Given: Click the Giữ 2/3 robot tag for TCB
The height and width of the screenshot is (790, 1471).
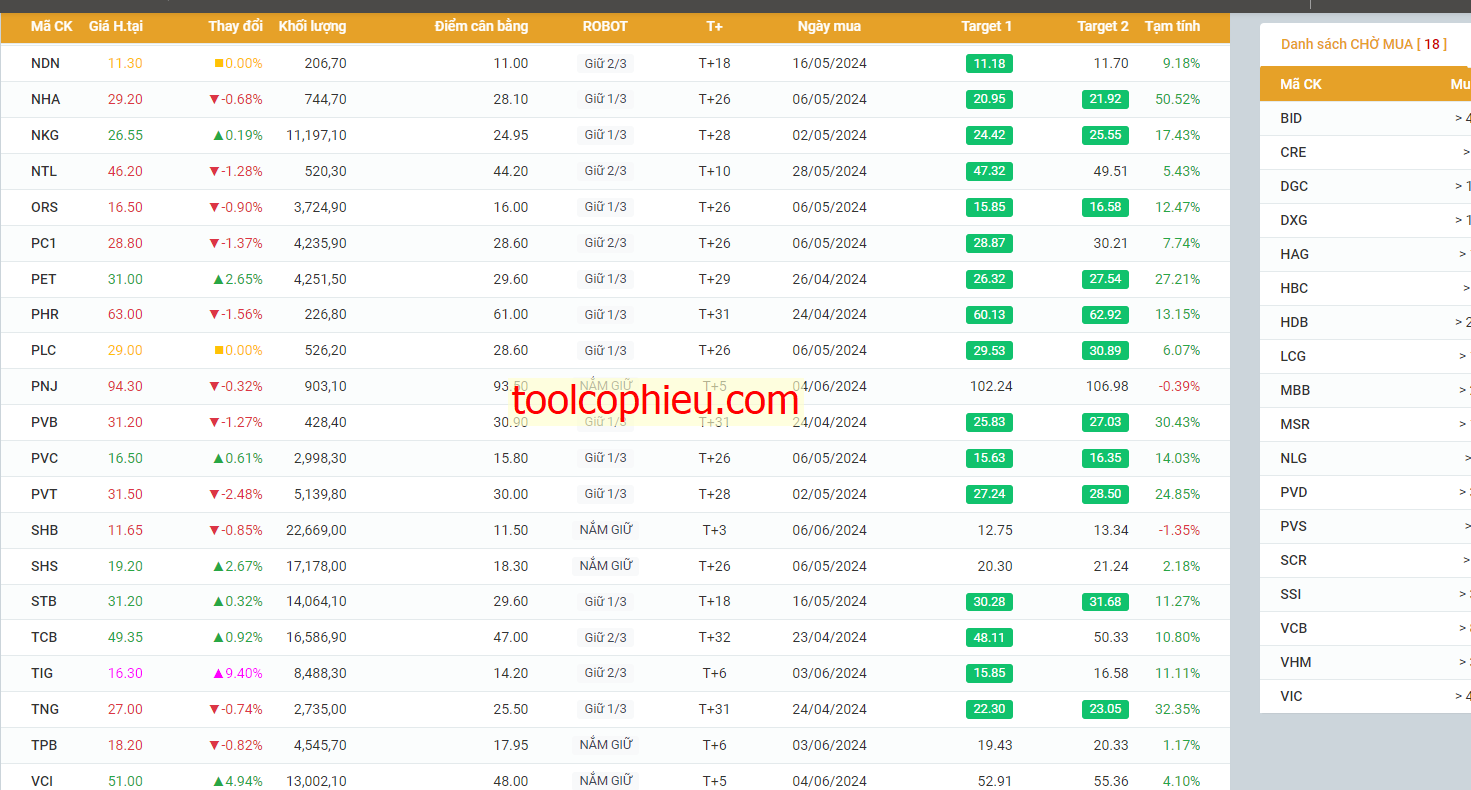Looking at the screenshot, I should point(606,637).
